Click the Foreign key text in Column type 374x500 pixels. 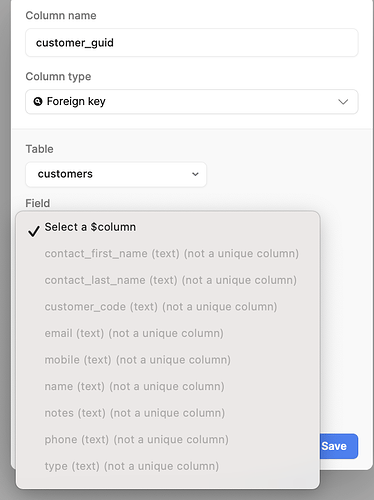[x=76, y=101]
